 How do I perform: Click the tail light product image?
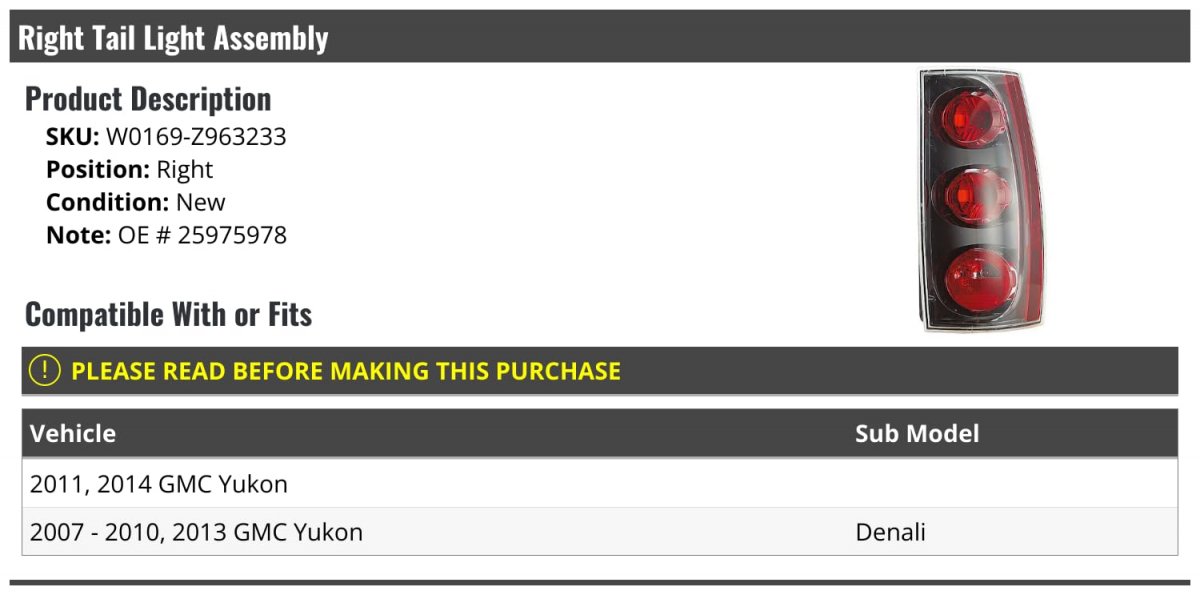coord(981,200)
